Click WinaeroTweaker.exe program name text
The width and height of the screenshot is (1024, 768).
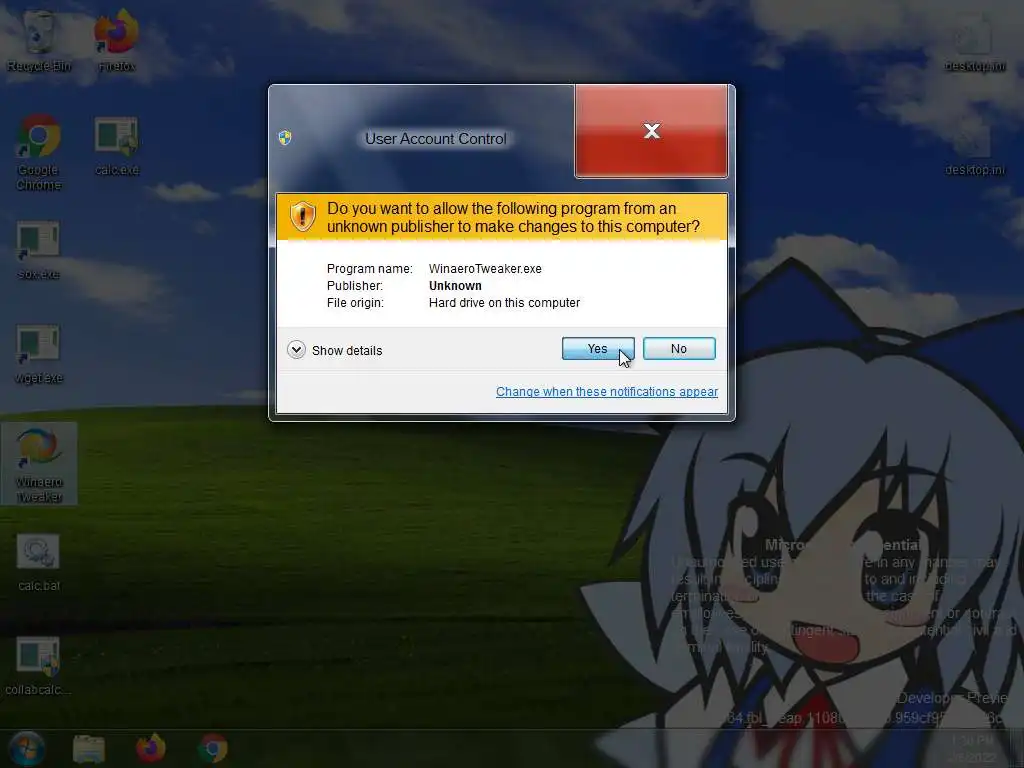pos(485,268)
